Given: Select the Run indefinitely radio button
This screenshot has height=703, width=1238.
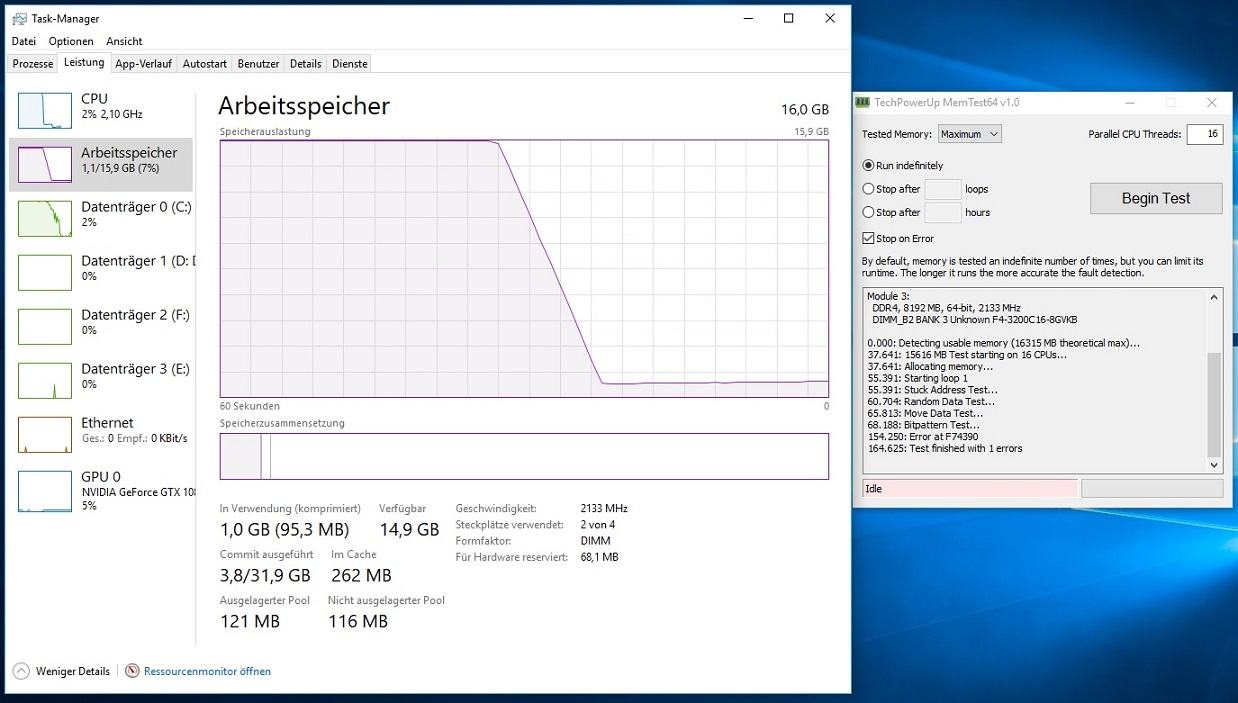Looking at the screenshot, I should click(868, 165).
